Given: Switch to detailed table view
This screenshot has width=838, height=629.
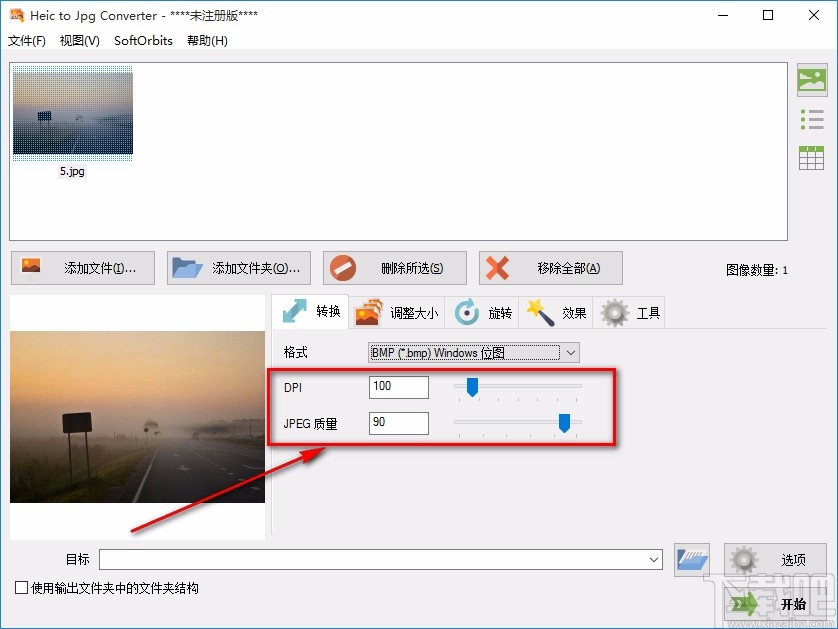Looking at the screenshot, I should pyautogui.click(x=812, y=157).
